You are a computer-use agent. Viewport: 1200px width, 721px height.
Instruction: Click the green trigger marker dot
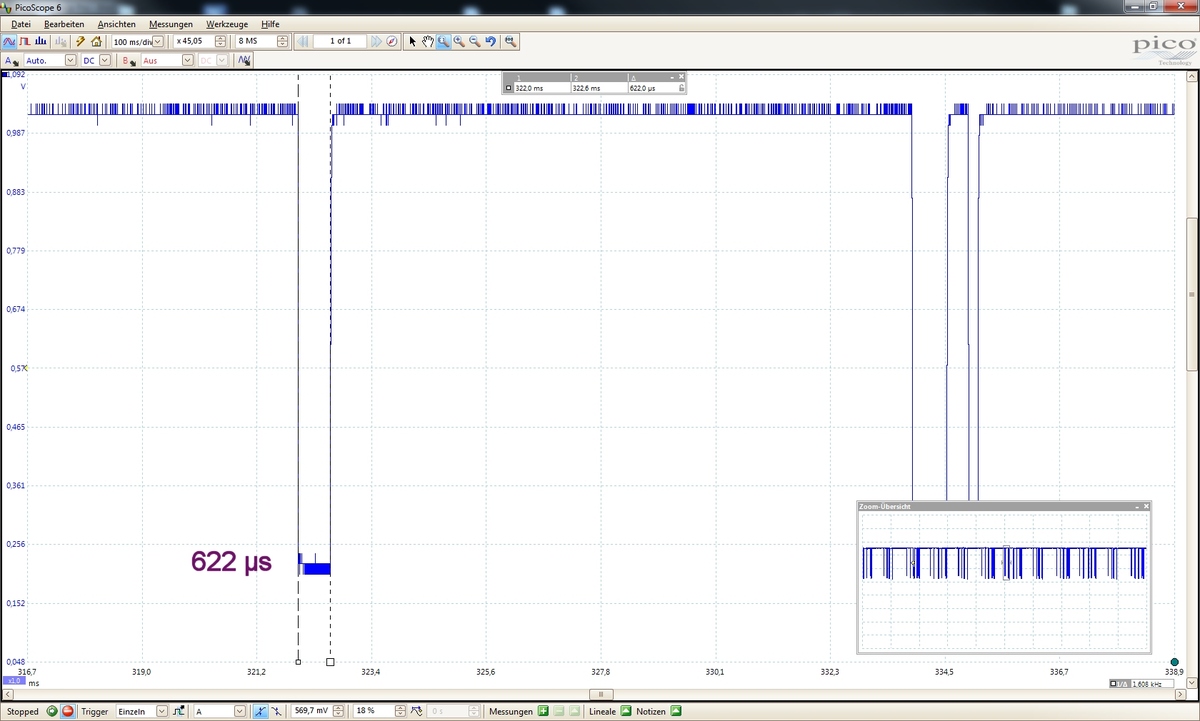coord(1174,661)
